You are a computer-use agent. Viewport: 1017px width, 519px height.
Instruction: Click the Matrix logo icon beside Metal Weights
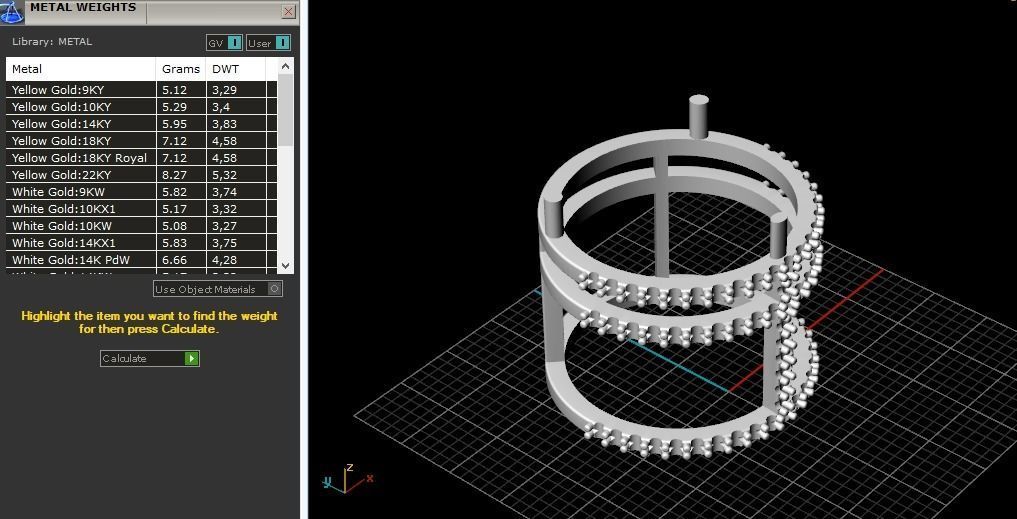(12, 11)
